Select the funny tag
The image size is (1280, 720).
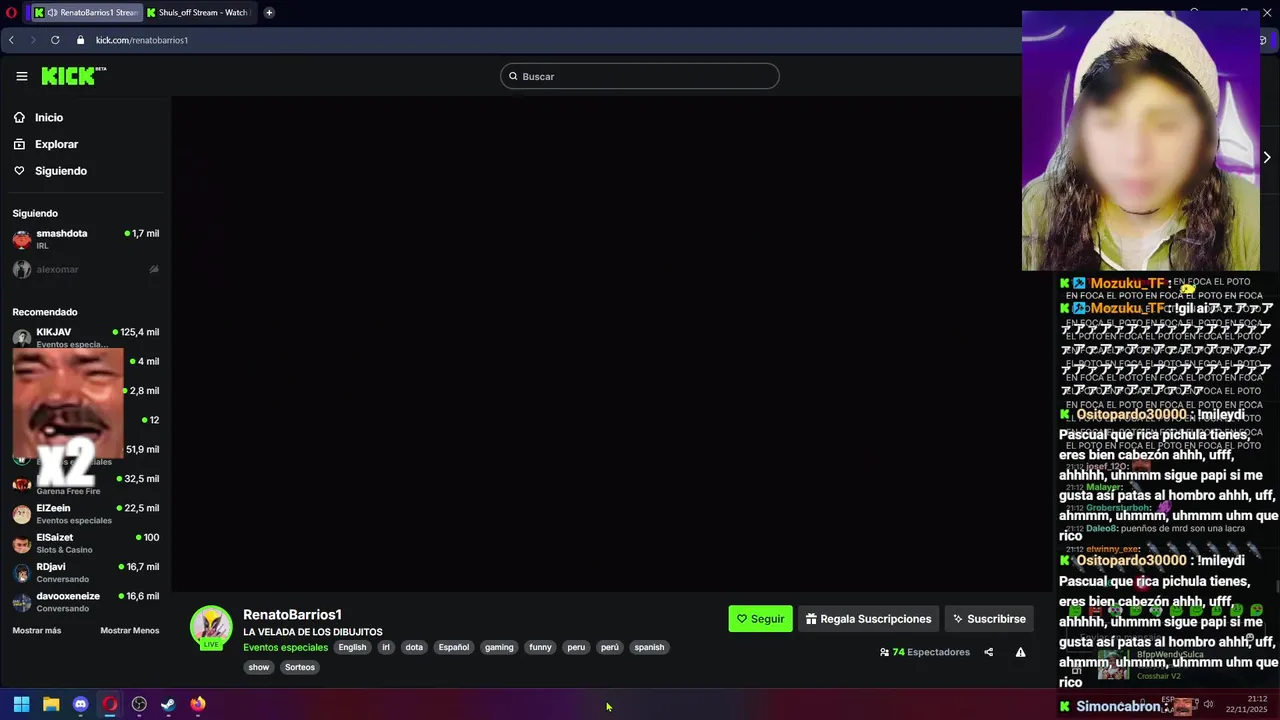(x=540, y=647)
